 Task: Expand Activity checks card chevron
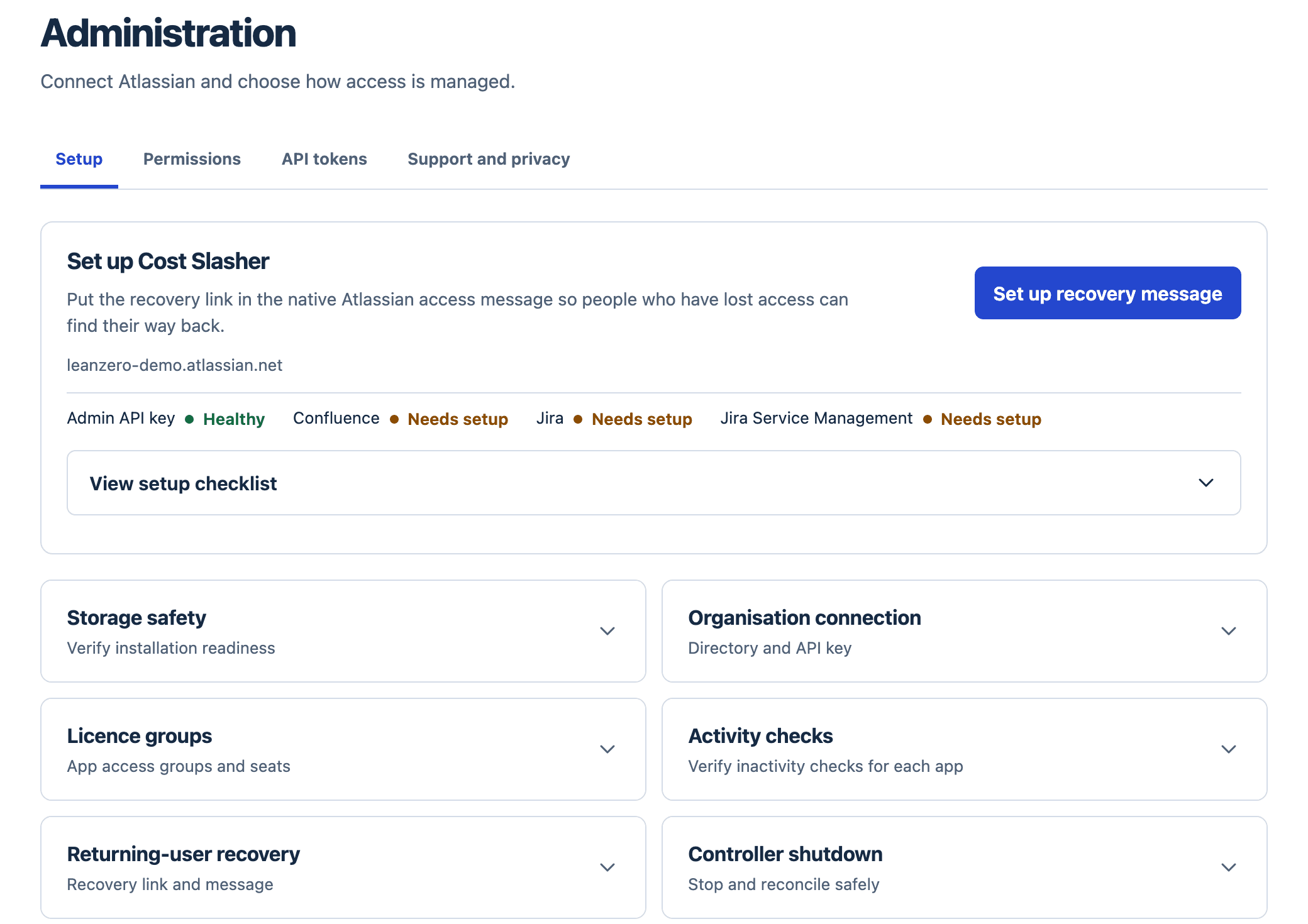(1228, 749)
